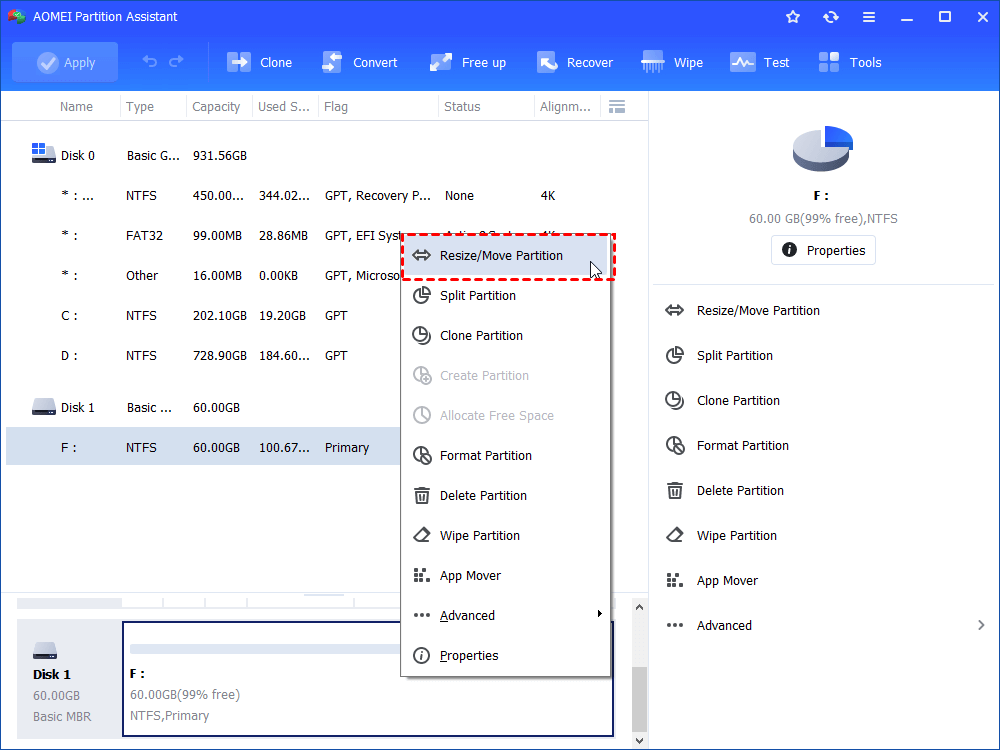Launch the Free up tool
The height and width of the screenshot is (750, 1000).
point(441,62)
